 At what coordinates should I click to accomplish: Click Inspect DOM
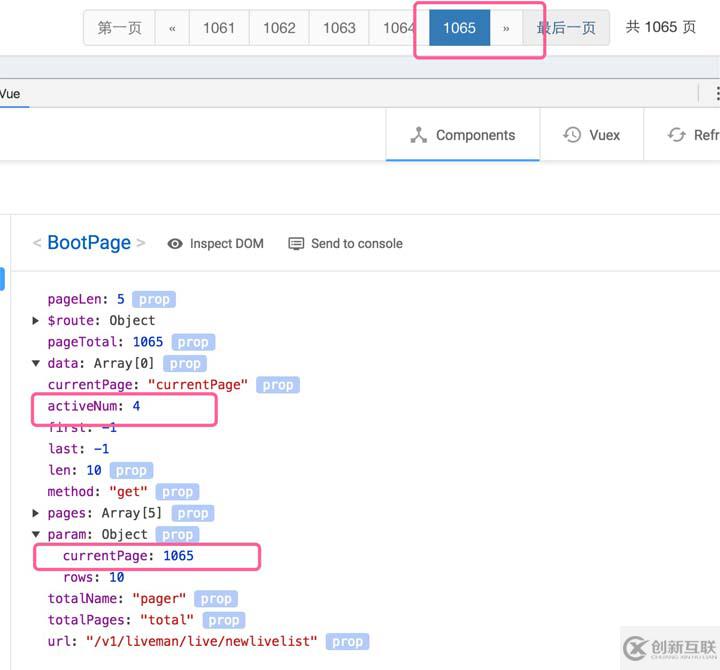coord(215,243)
